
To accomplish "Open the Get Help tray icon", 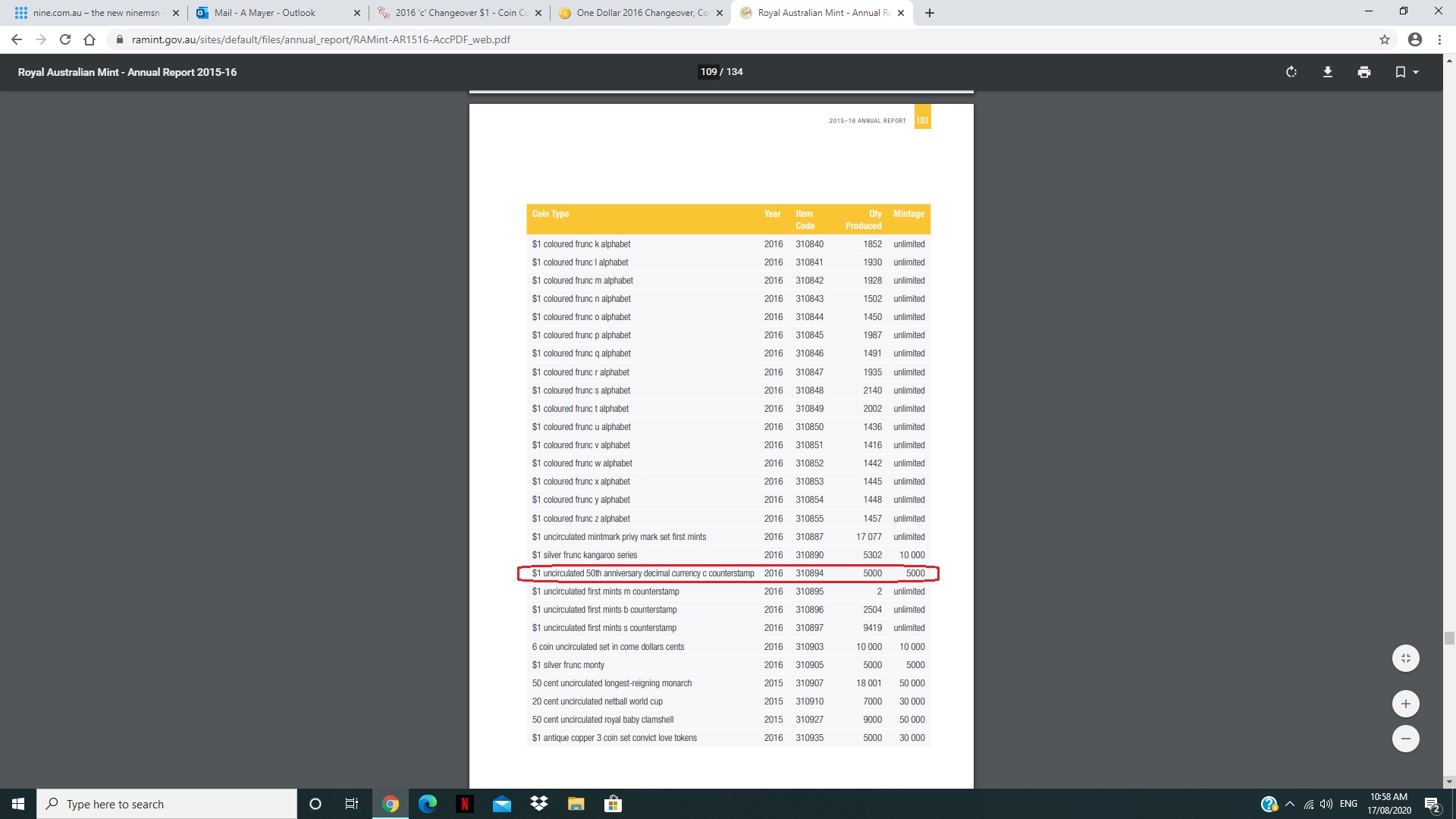I will click(x=1269, y=804).
